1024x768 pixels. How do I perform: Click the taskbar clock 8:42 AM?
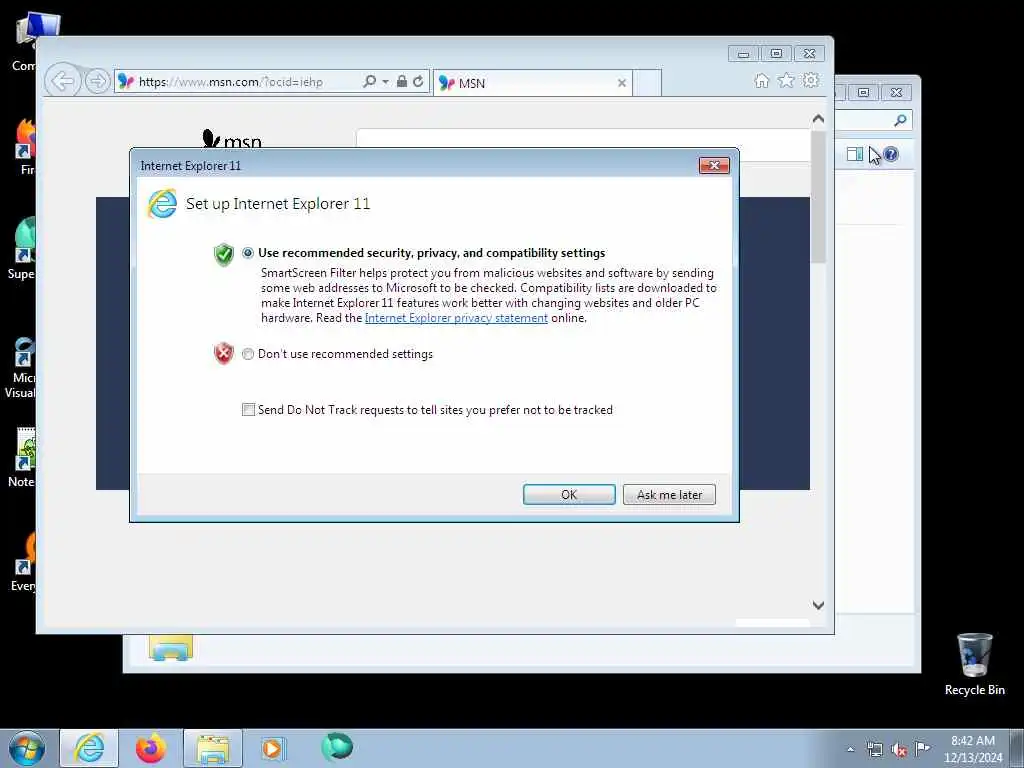point(973,741)
